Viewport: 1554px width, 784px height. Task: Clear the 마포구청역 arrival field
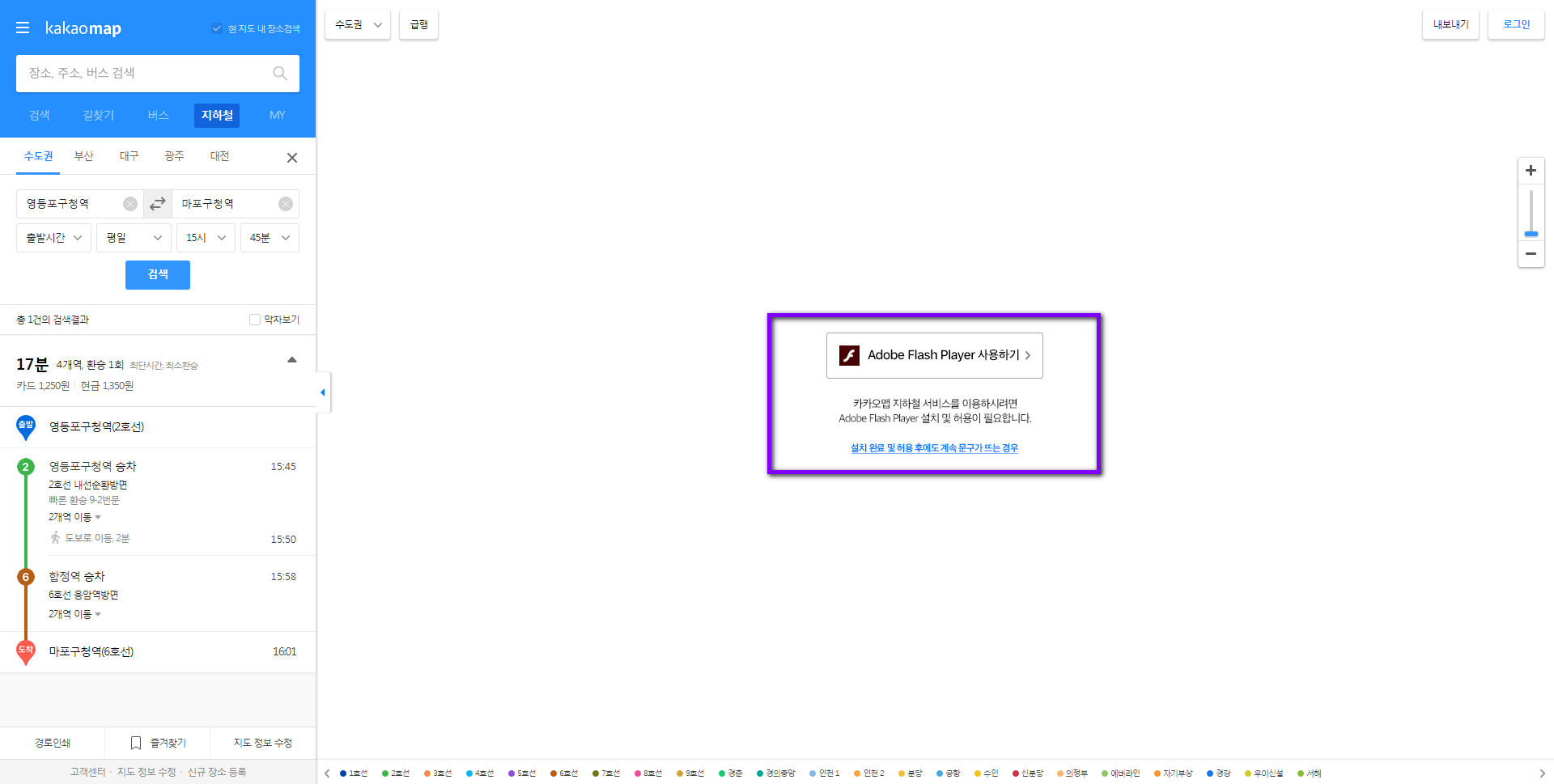tap(286, 204)
